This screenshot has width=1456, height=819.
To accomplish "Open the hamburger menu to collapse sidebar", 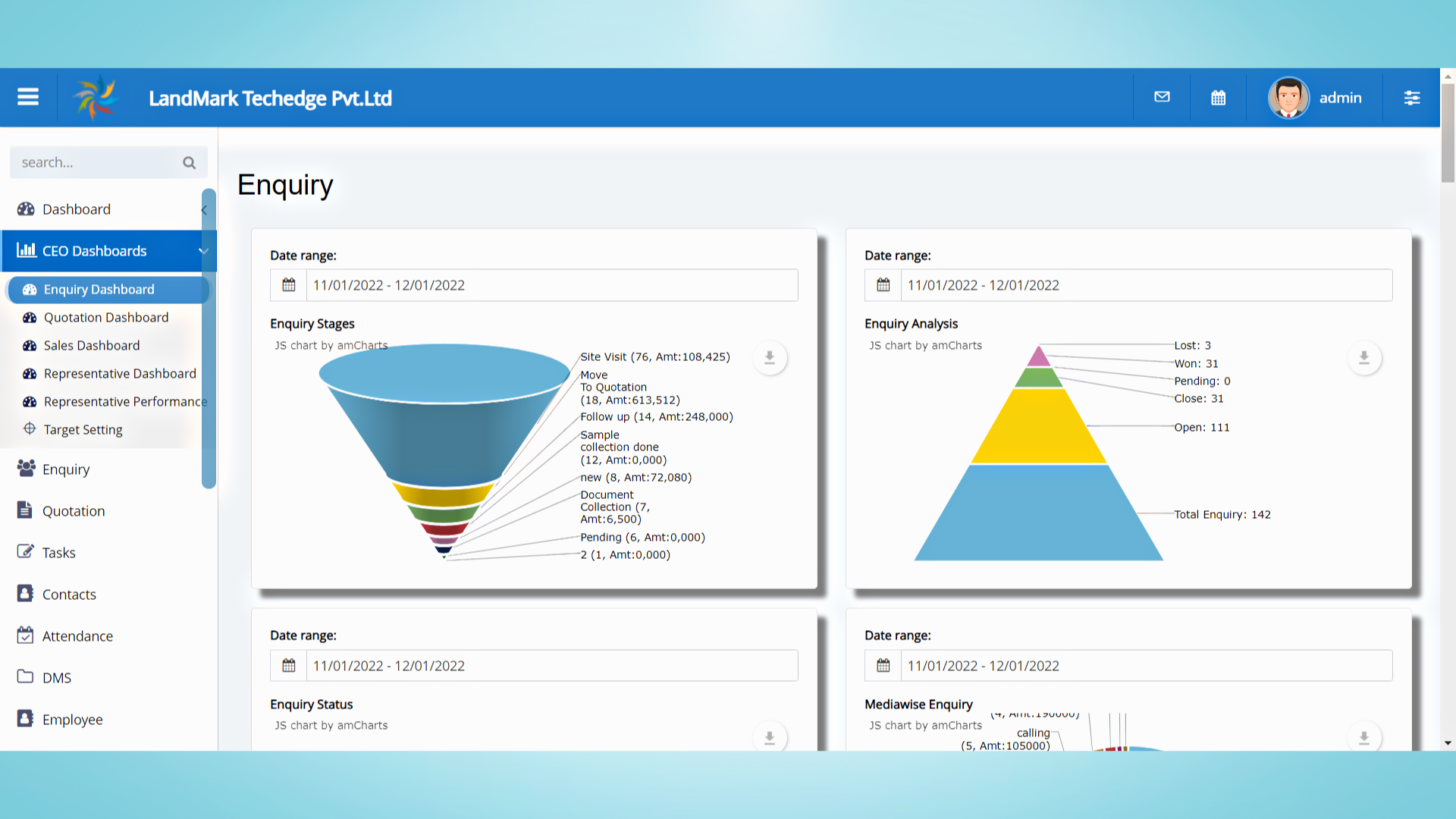I will pyautogui.click(x=27, y=97).
